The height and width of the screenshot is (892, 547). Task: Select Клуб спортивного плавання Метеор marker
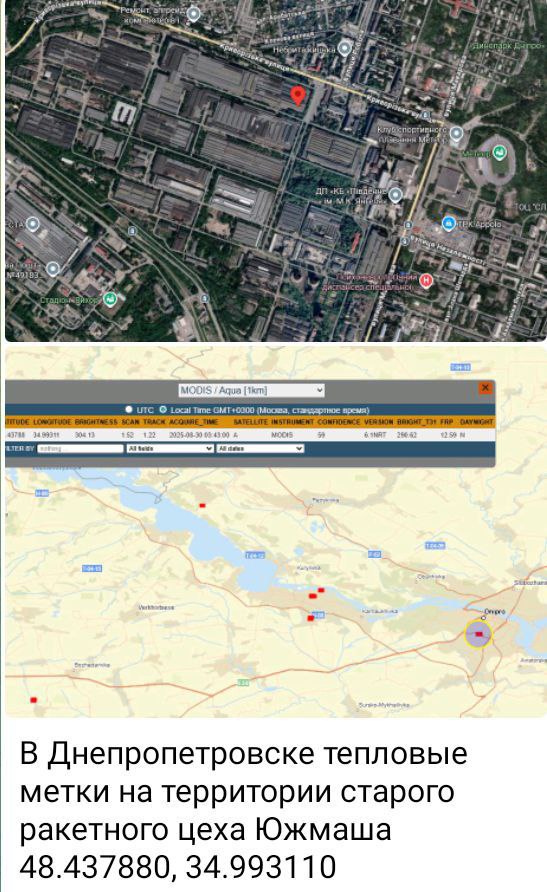click(x=456, y=134)
